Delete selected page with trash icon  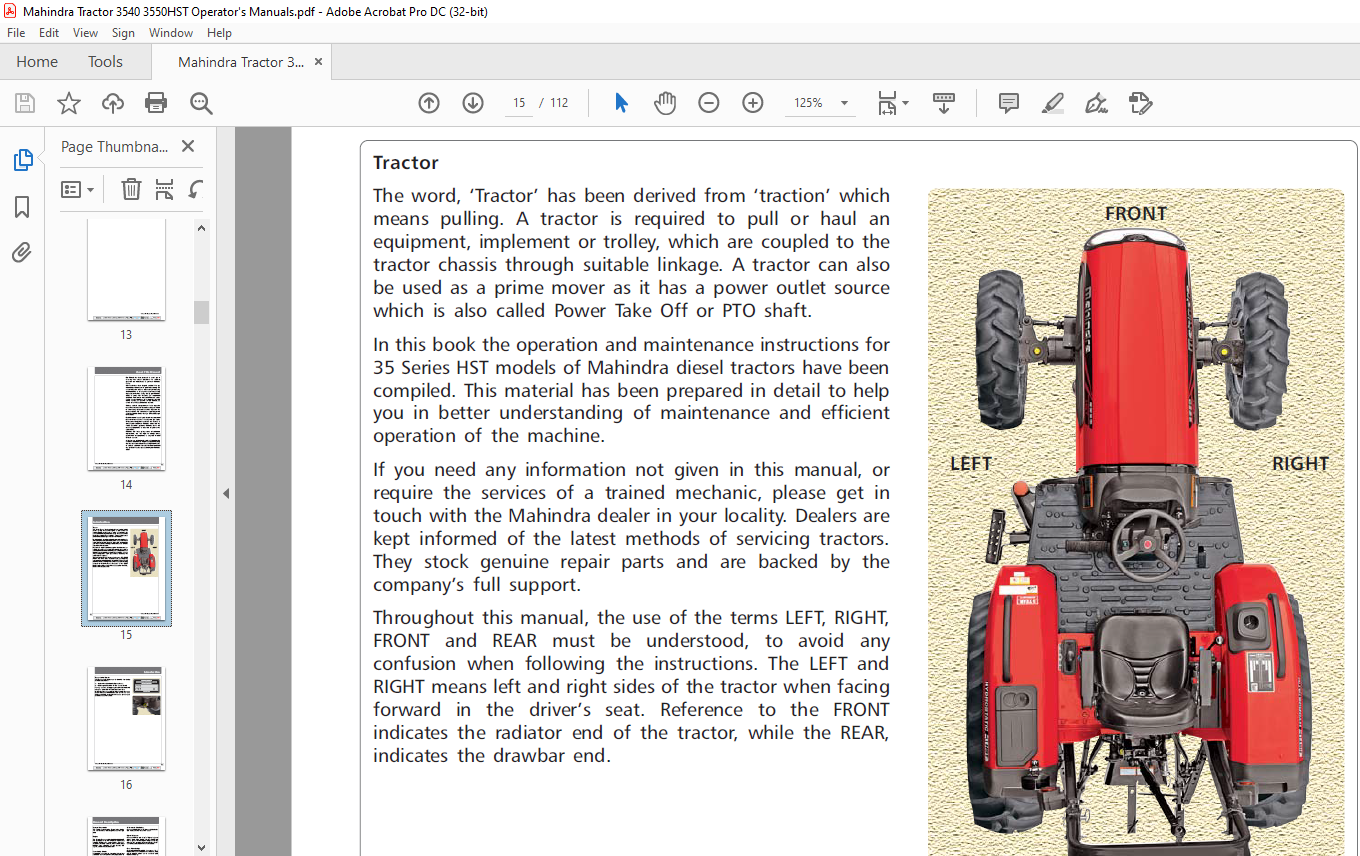(x=131, y=189)
